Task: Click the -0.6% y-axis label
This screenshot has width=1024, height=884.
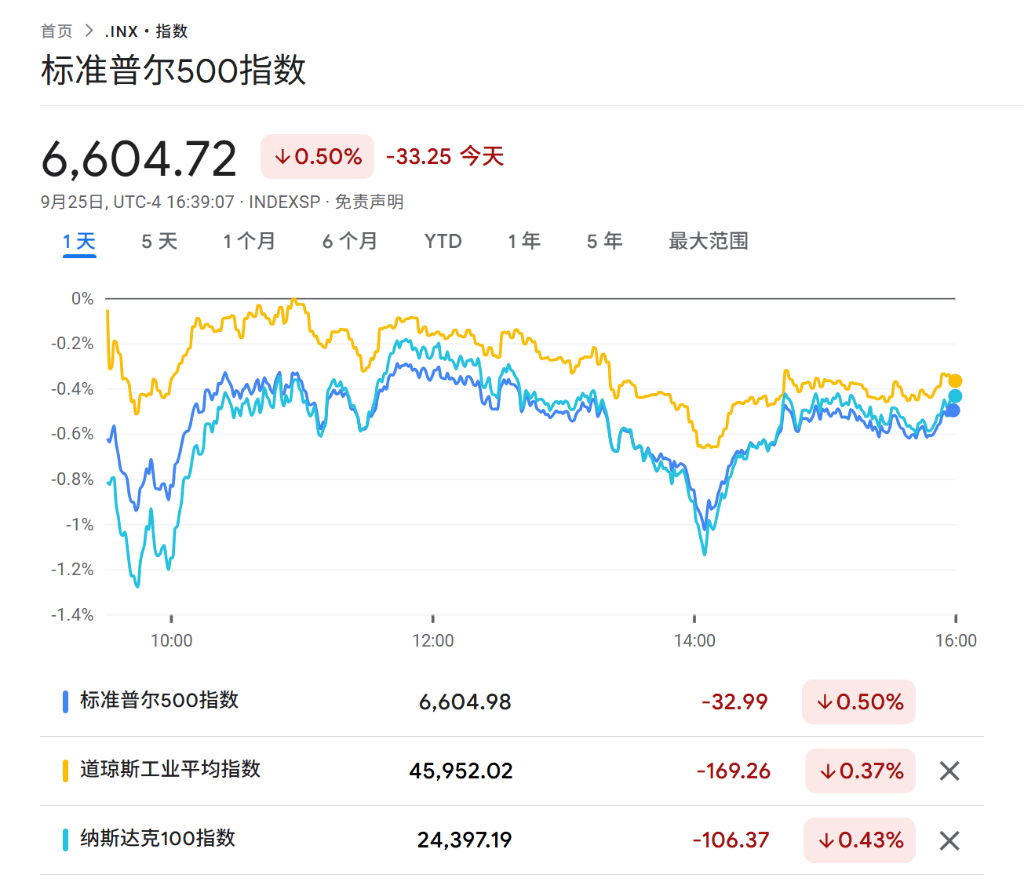Action: point(72,434)
